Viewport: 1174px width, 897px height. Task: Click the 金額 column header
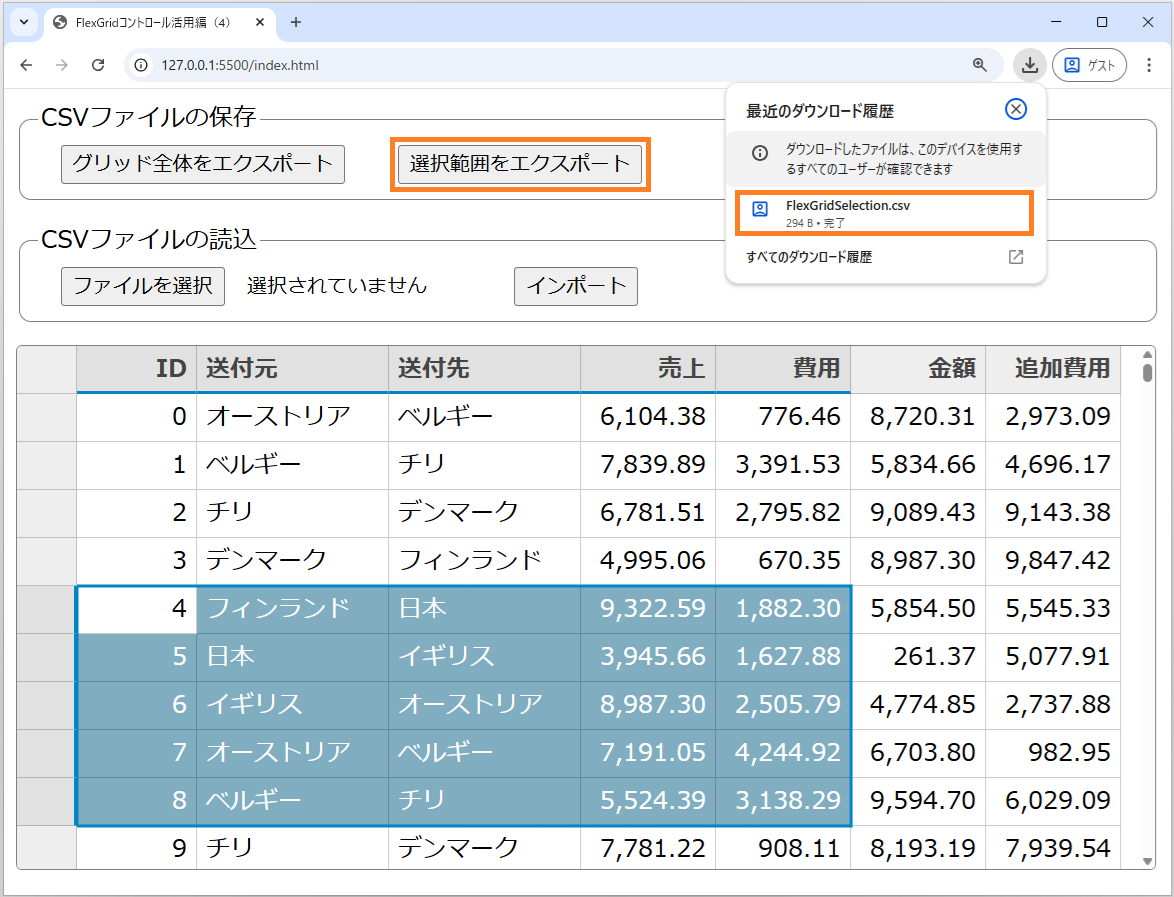coord(918,368)
